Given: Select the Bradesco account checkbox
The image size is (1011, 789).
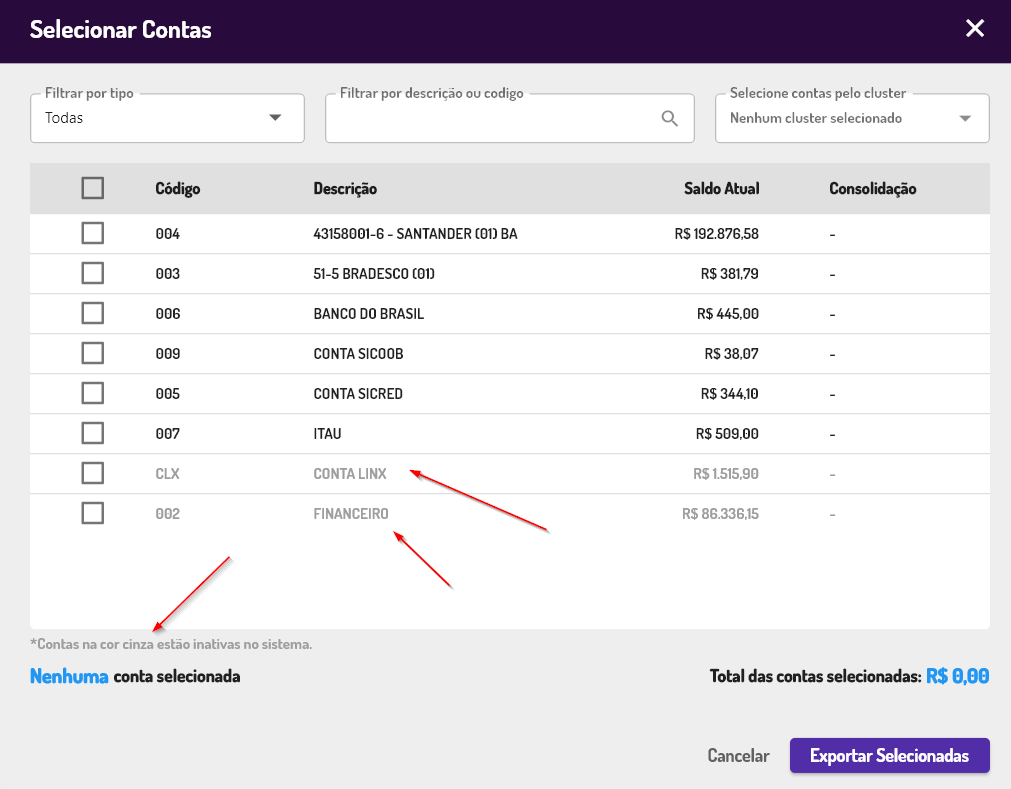Looking at the screenshot, I should click(x=93, y=274).
